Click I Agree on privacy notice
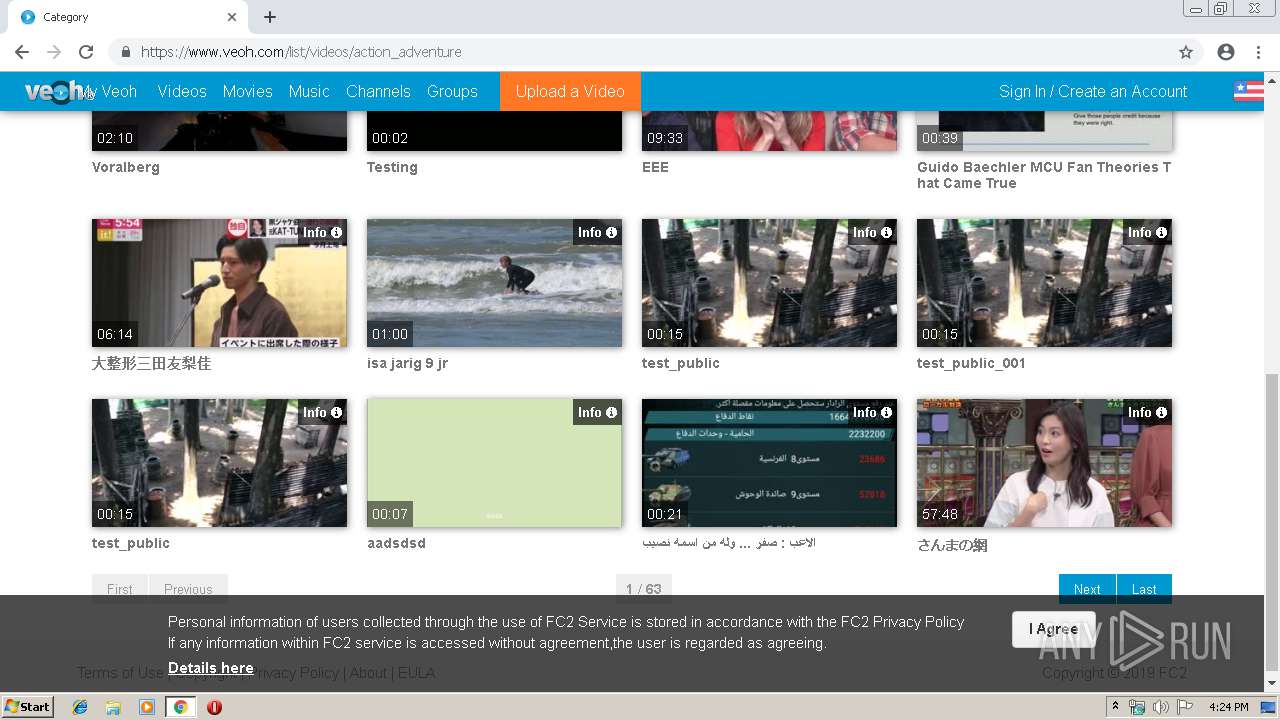The image size is (1280, 720). (x=1053, y=629)
